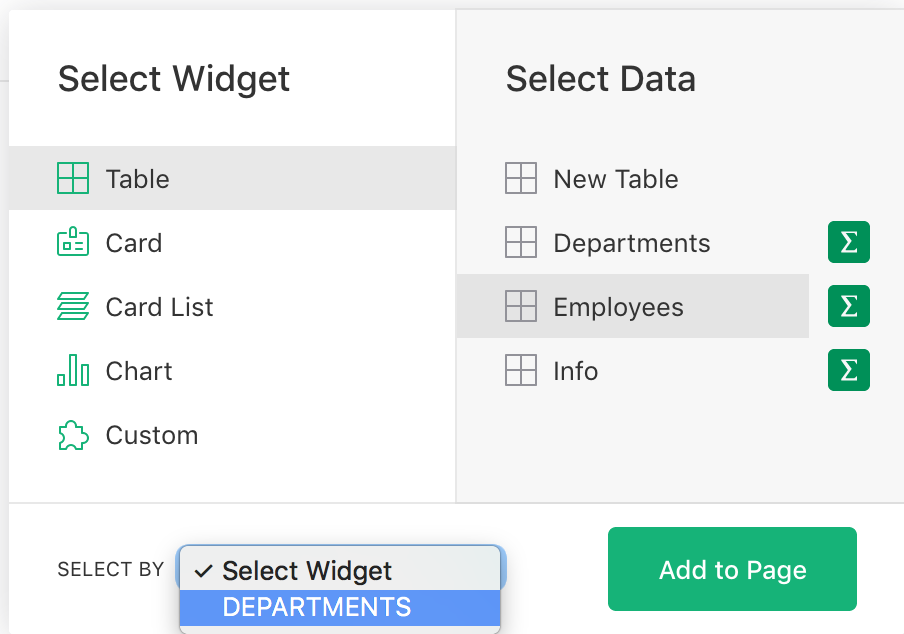Select the highlighted Employees row
This screenshot has height=634, width=904.
[618, 306]
